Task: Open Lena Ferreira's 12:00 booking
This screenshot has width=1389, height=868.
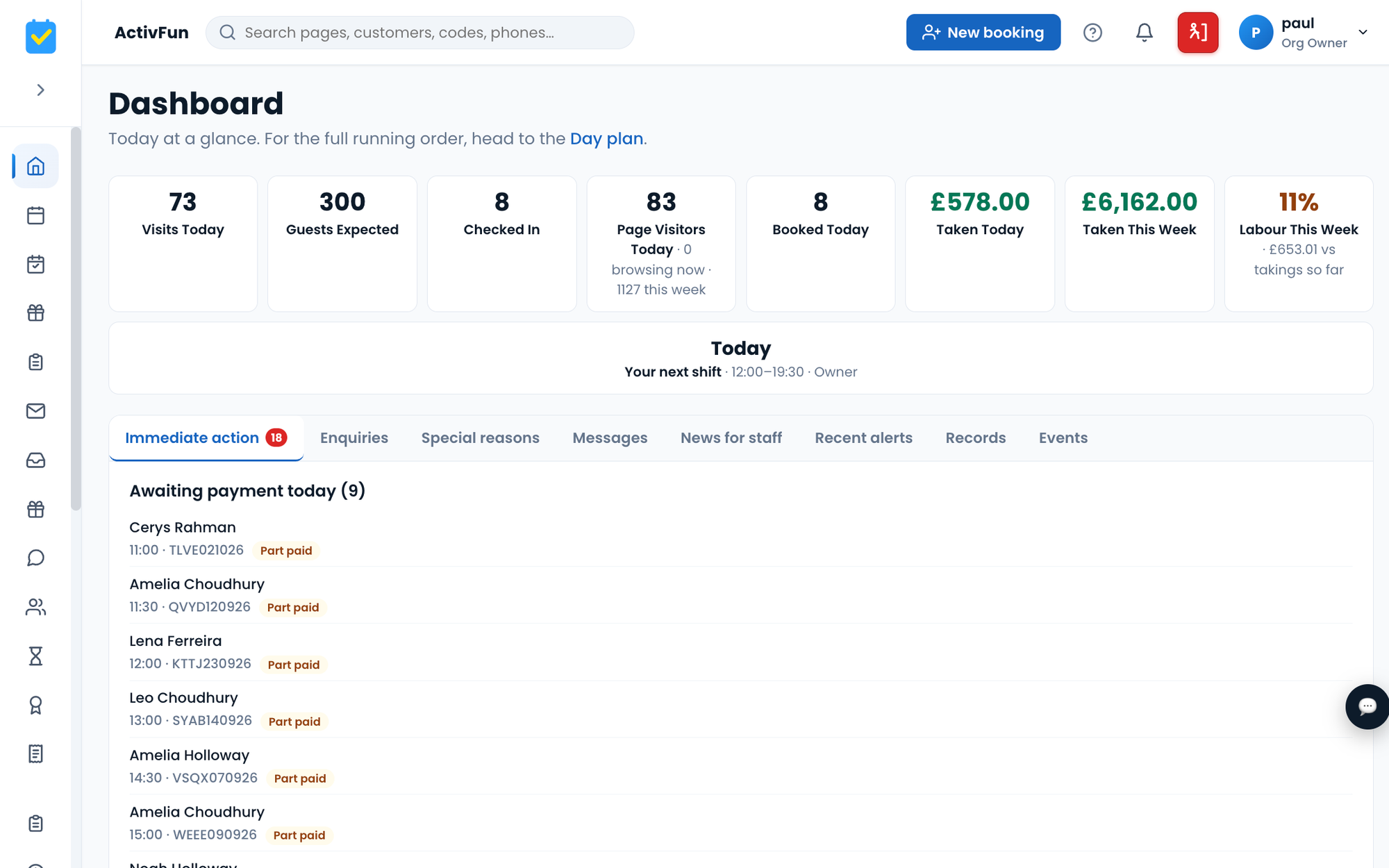Action: coord(740,652)
